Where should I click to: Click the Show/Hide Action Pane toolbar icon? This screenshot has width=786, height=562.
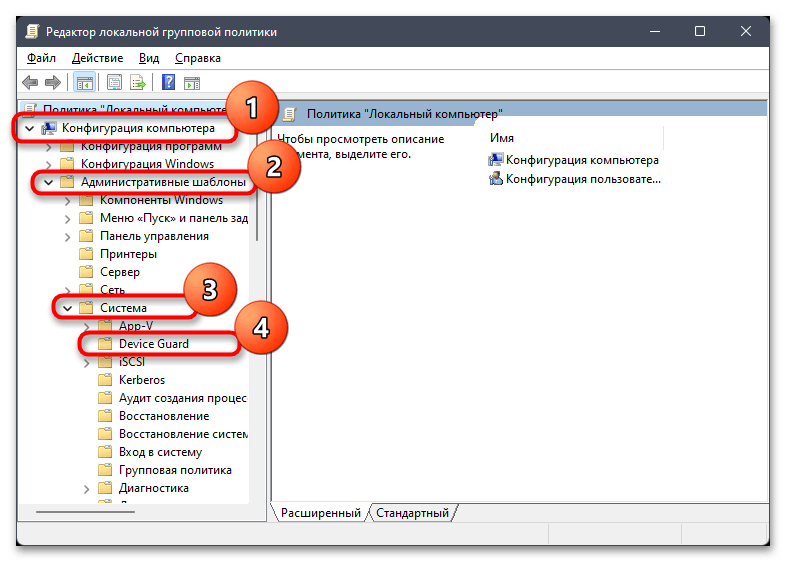pos(192,83)
